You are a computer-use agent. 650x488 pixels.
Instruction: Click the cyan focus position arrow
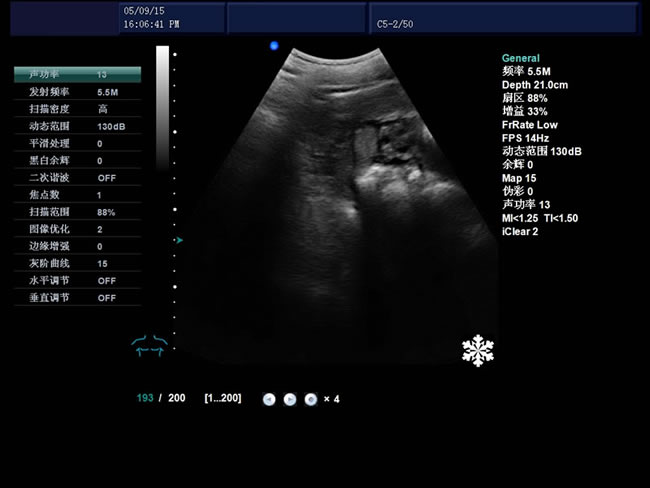(179, 240)
